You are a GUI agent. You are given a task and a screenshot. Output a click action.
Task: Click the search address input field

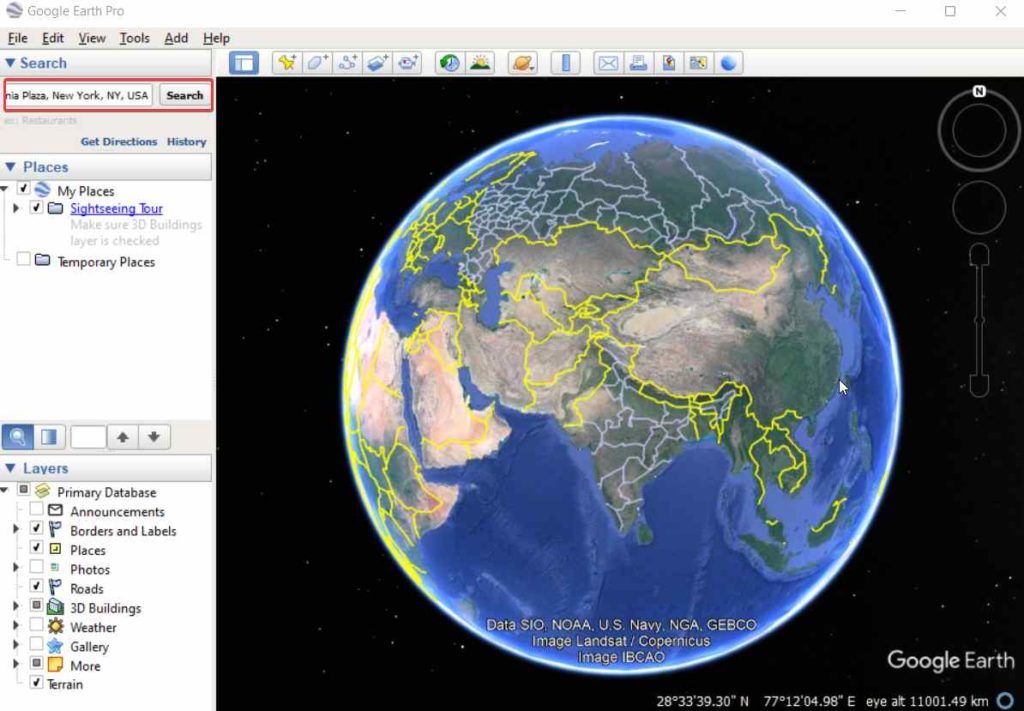78,95
